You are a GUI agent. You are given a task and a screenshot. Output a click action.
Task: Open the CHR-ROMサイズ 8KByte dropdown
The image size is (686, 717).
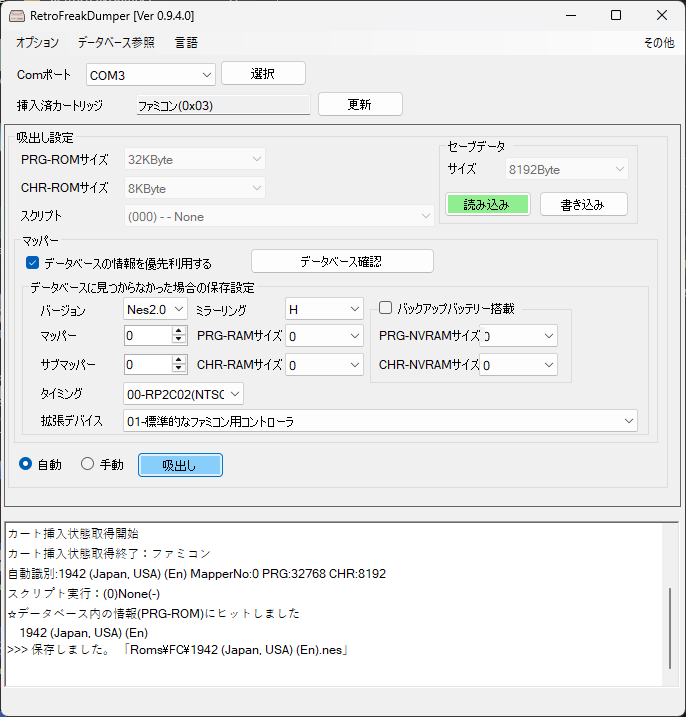pos(195,188)
